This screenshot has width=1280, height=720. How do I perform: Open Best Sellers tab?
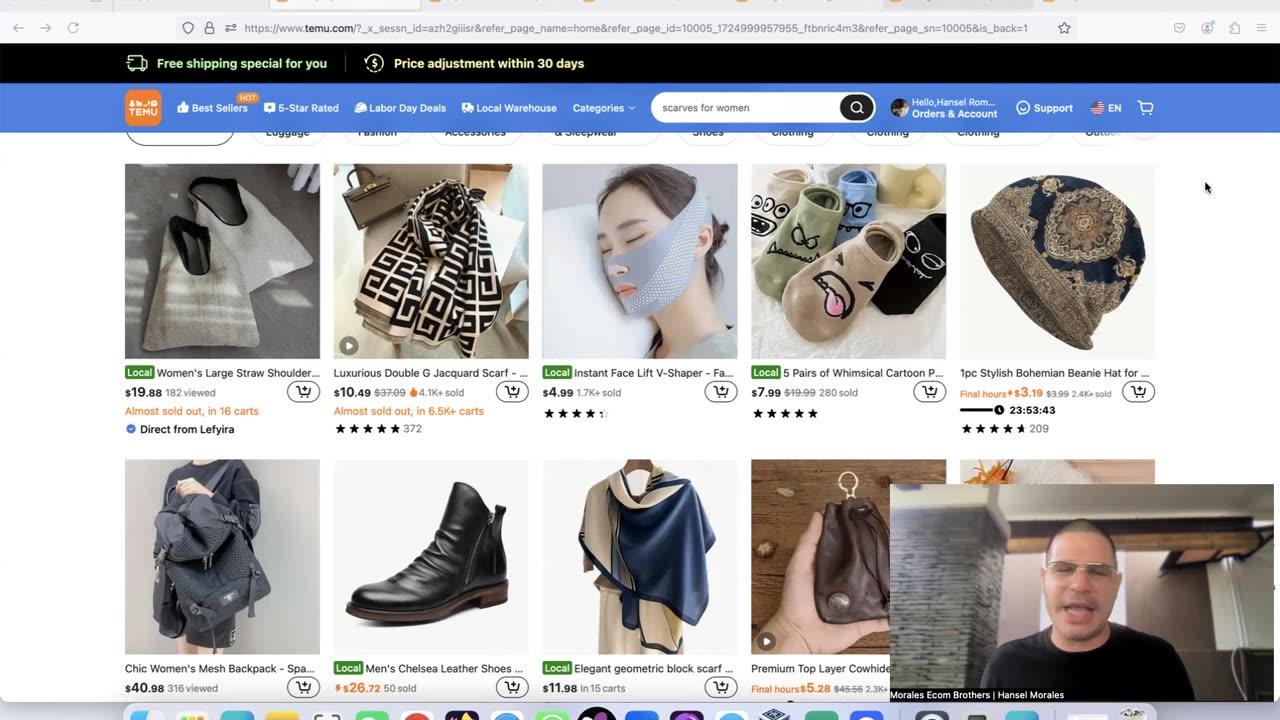(212, 108)
